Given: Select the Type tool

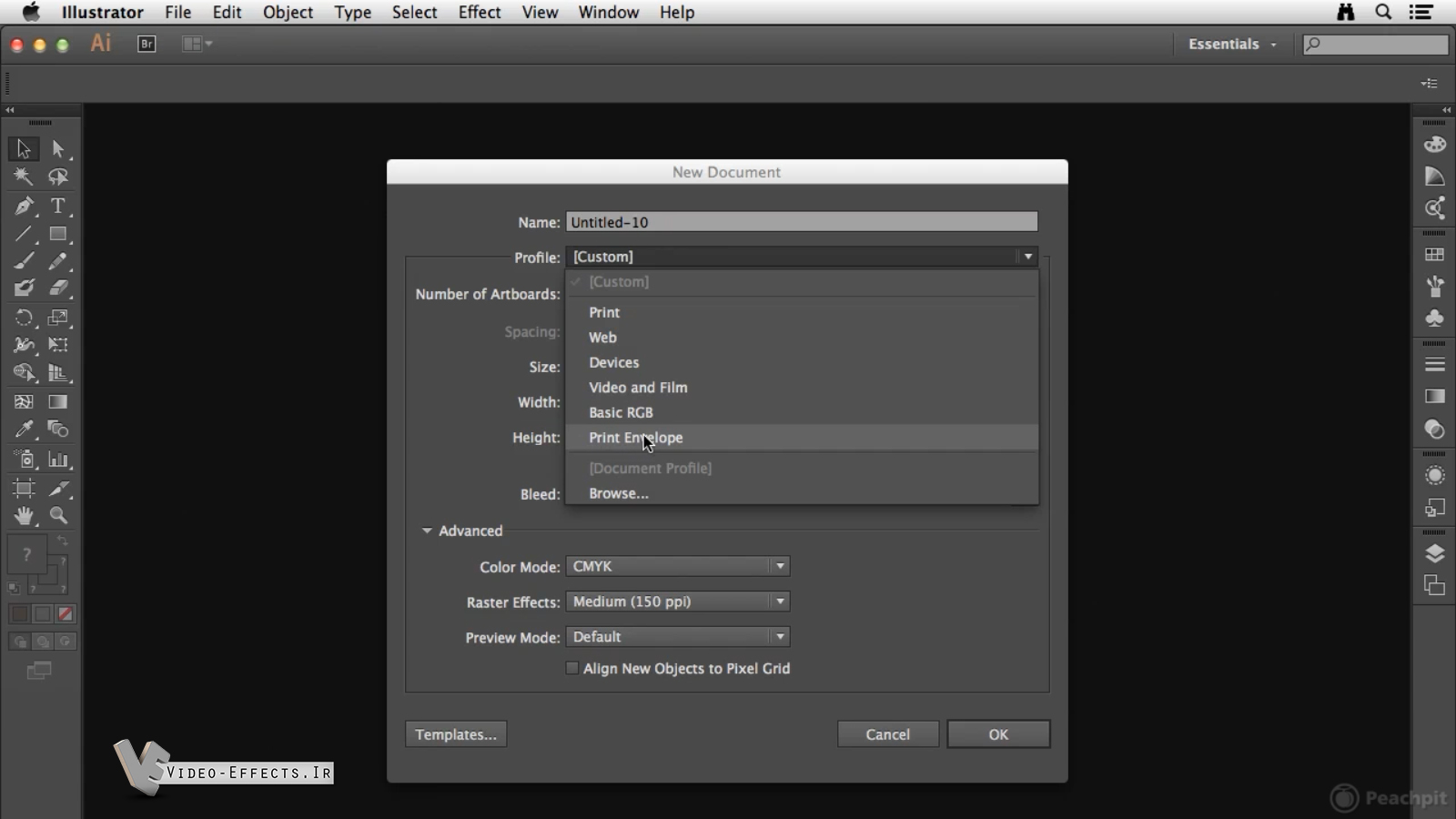Looking at the screenshot, I should tap(58, 206).
